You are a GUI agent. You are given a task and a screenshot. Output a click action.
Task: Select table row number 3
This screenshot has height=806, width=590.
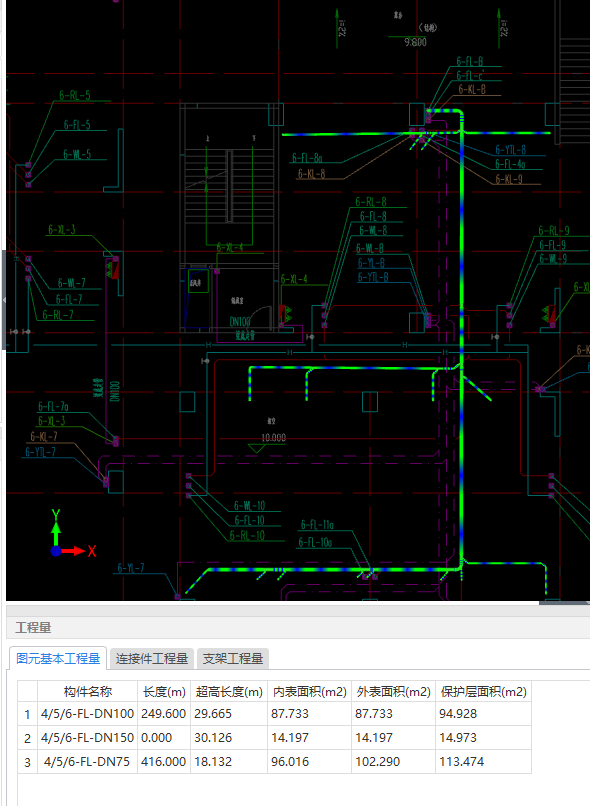(x=27, y=762)
